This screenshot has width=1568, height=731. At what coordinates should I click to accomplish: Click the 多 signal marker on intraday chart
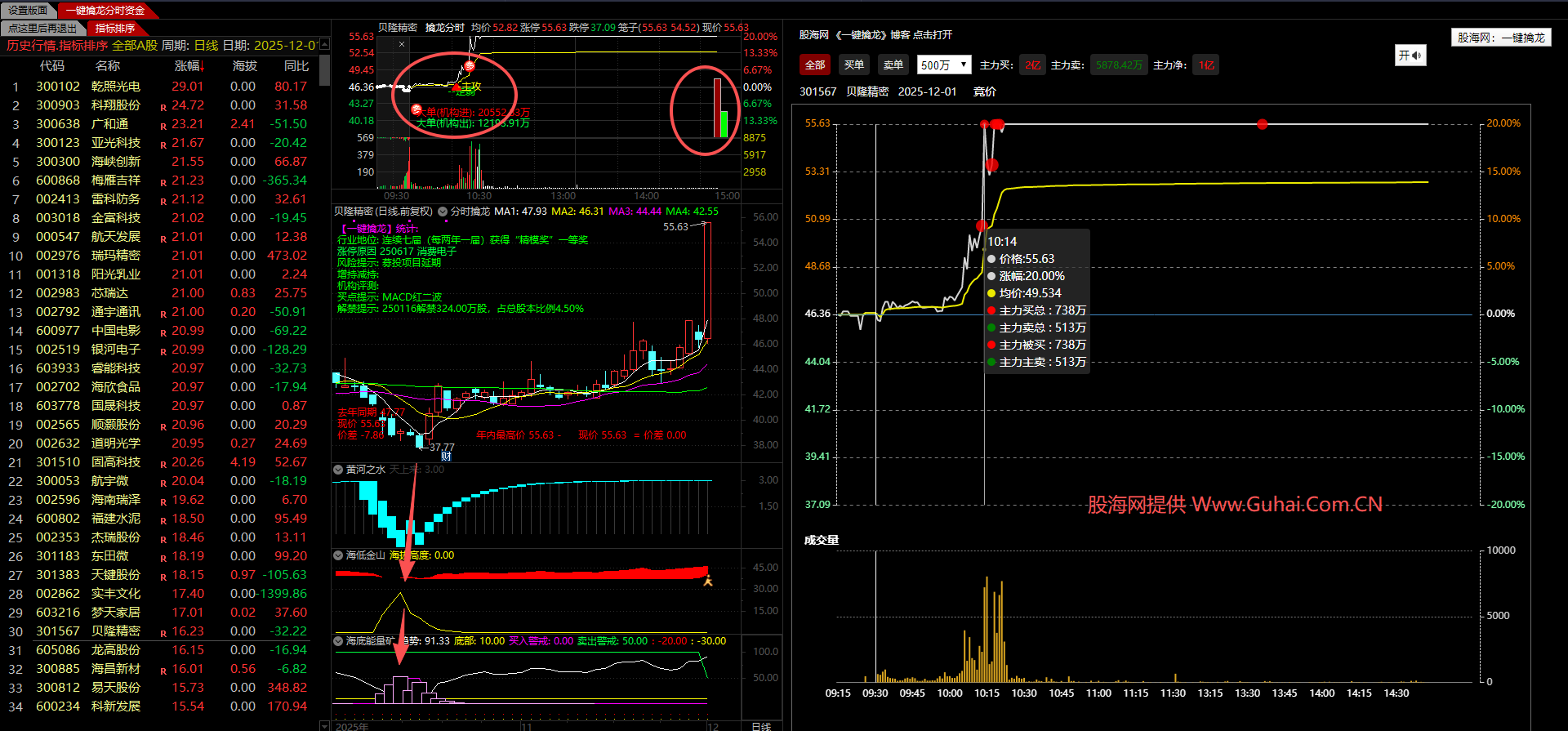tap(469, 66)
